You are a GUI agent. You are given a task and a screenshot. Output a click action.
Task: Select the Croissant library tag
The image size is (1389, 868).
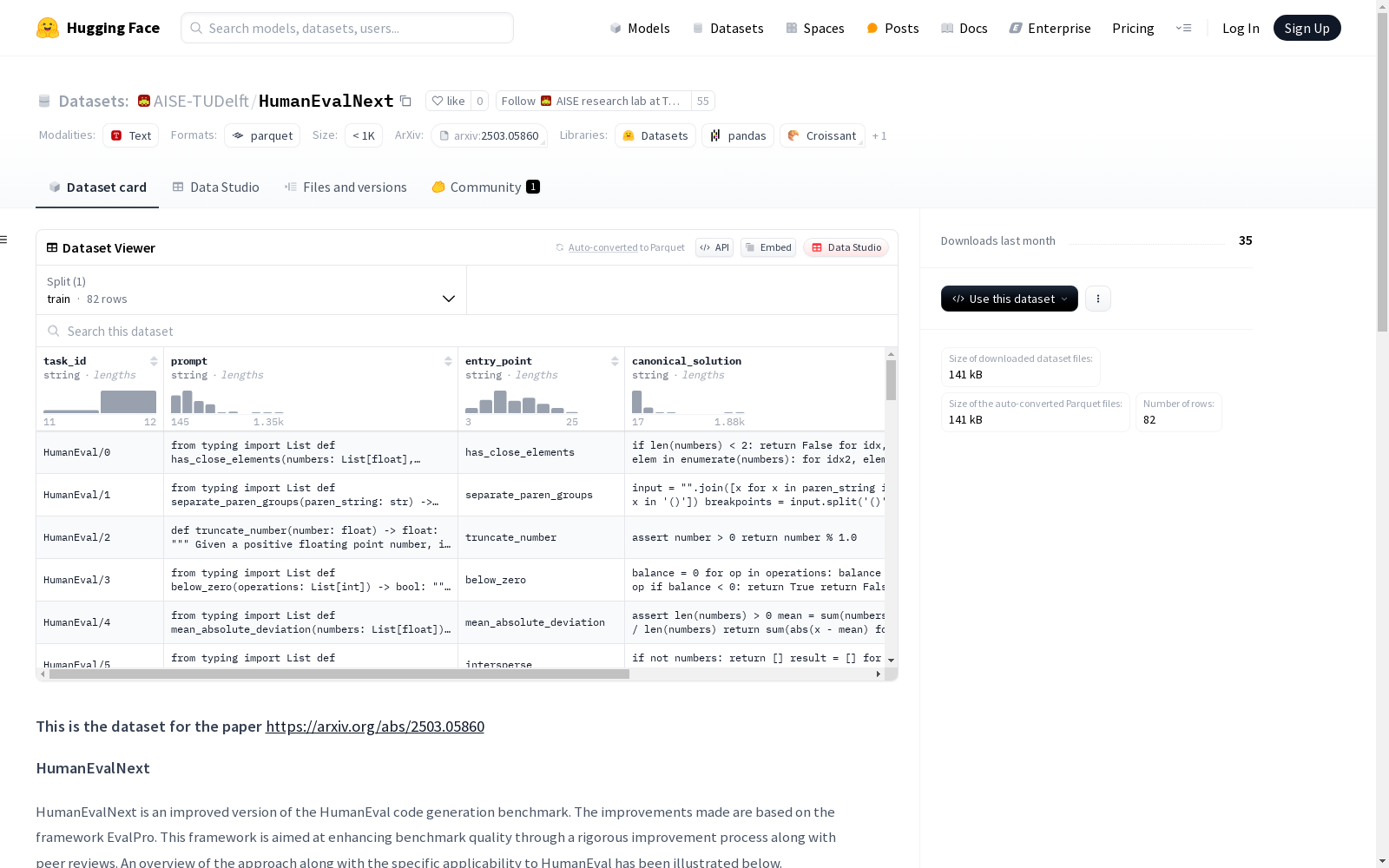822,135
